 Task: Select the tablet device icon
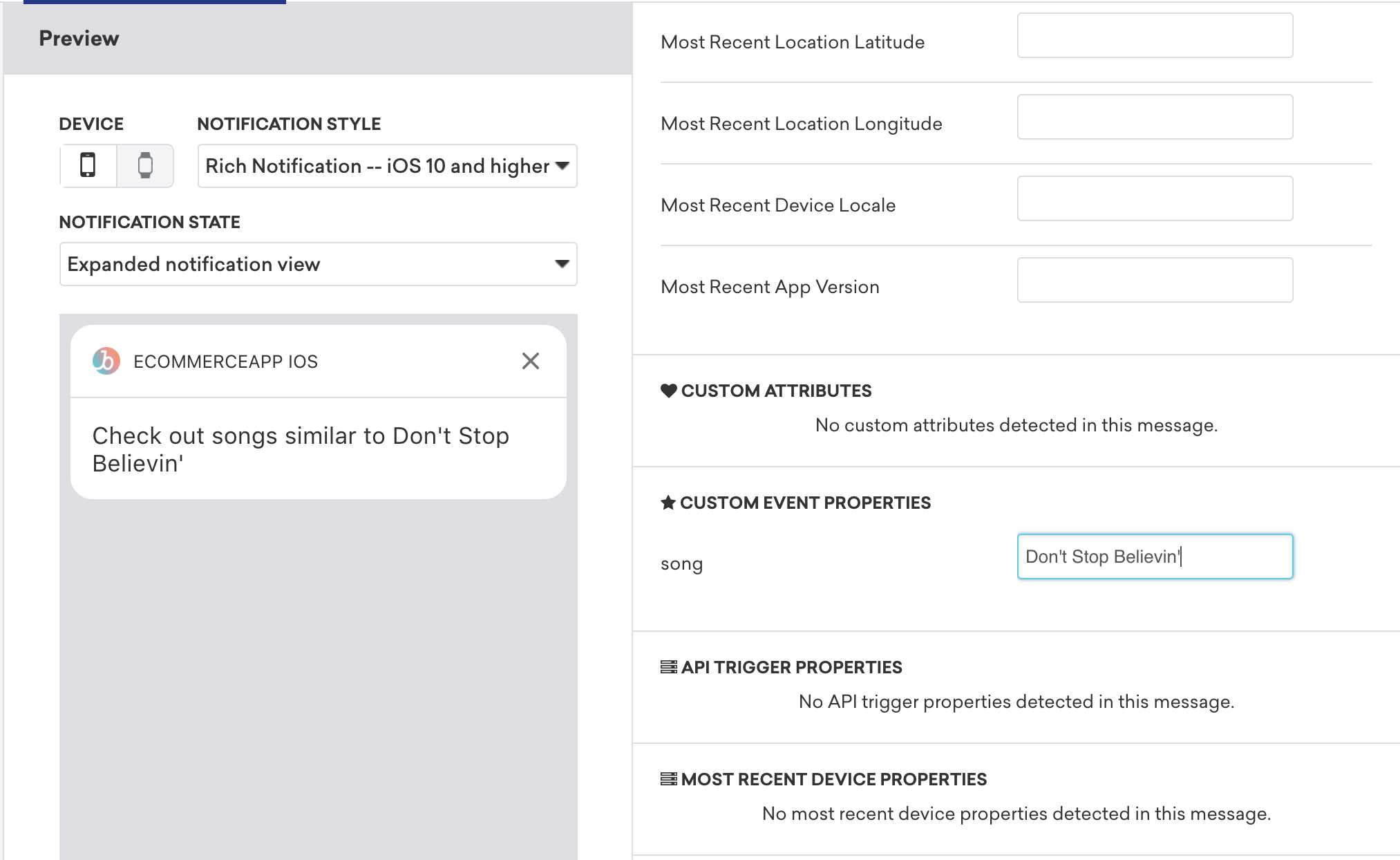click(145, 164)
